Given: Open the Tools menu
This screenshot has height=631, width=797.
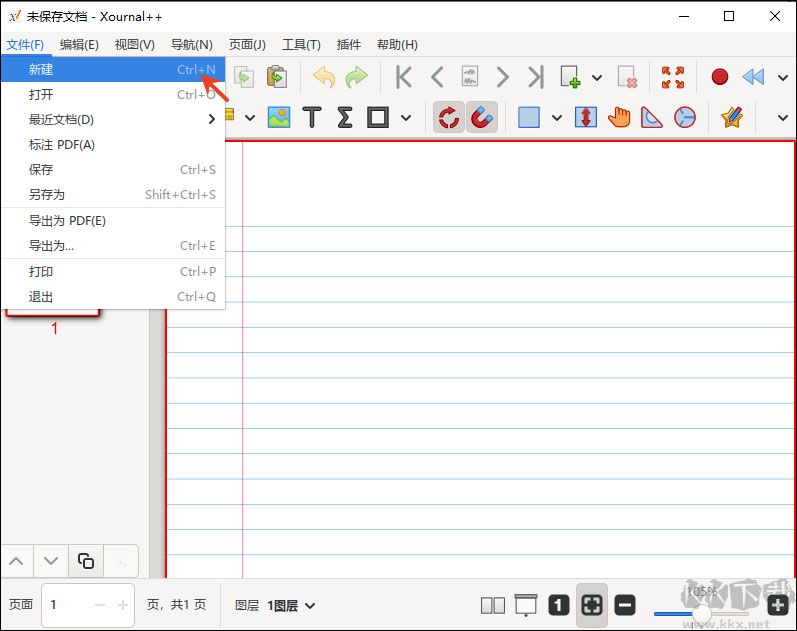Looking at the screenshot, I should [301, 45].
